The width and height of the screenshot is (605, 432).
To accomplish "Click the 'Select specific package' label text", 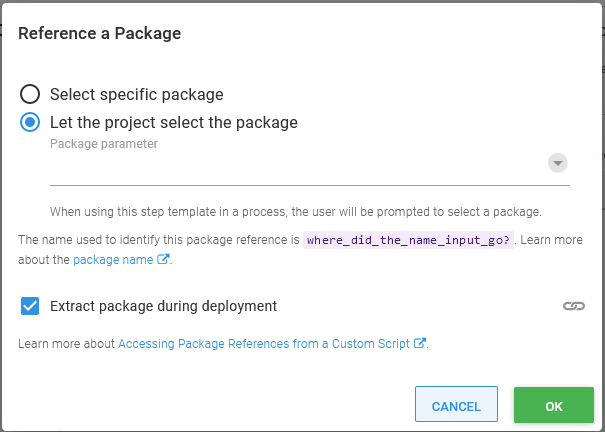I will (x=137, y=94).
